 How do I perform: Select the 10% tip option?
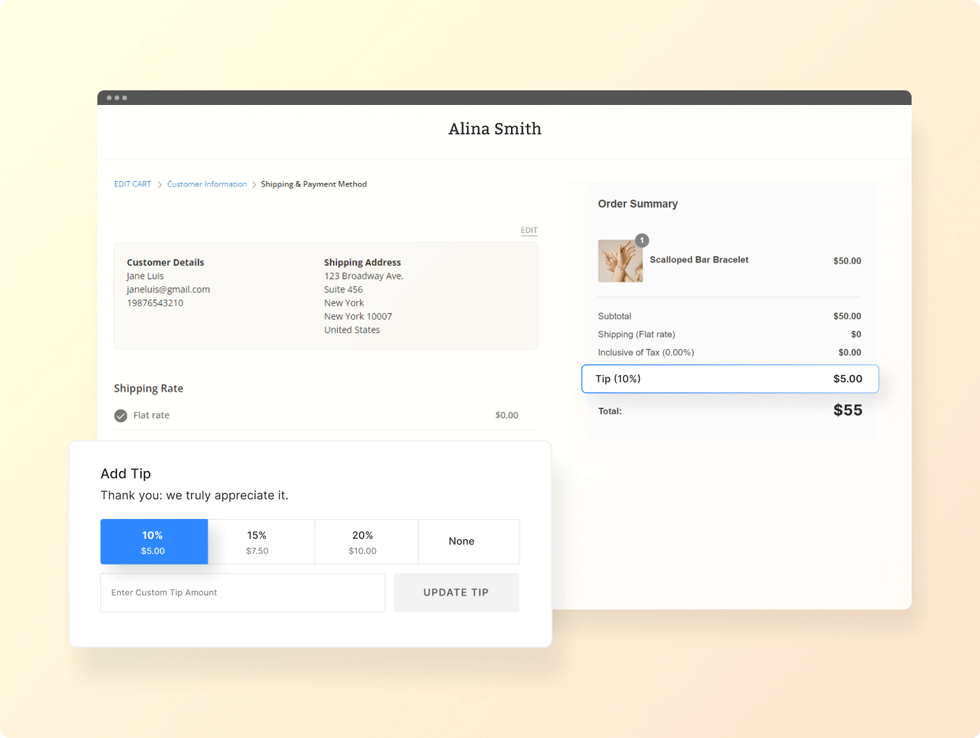pos(153,542)
